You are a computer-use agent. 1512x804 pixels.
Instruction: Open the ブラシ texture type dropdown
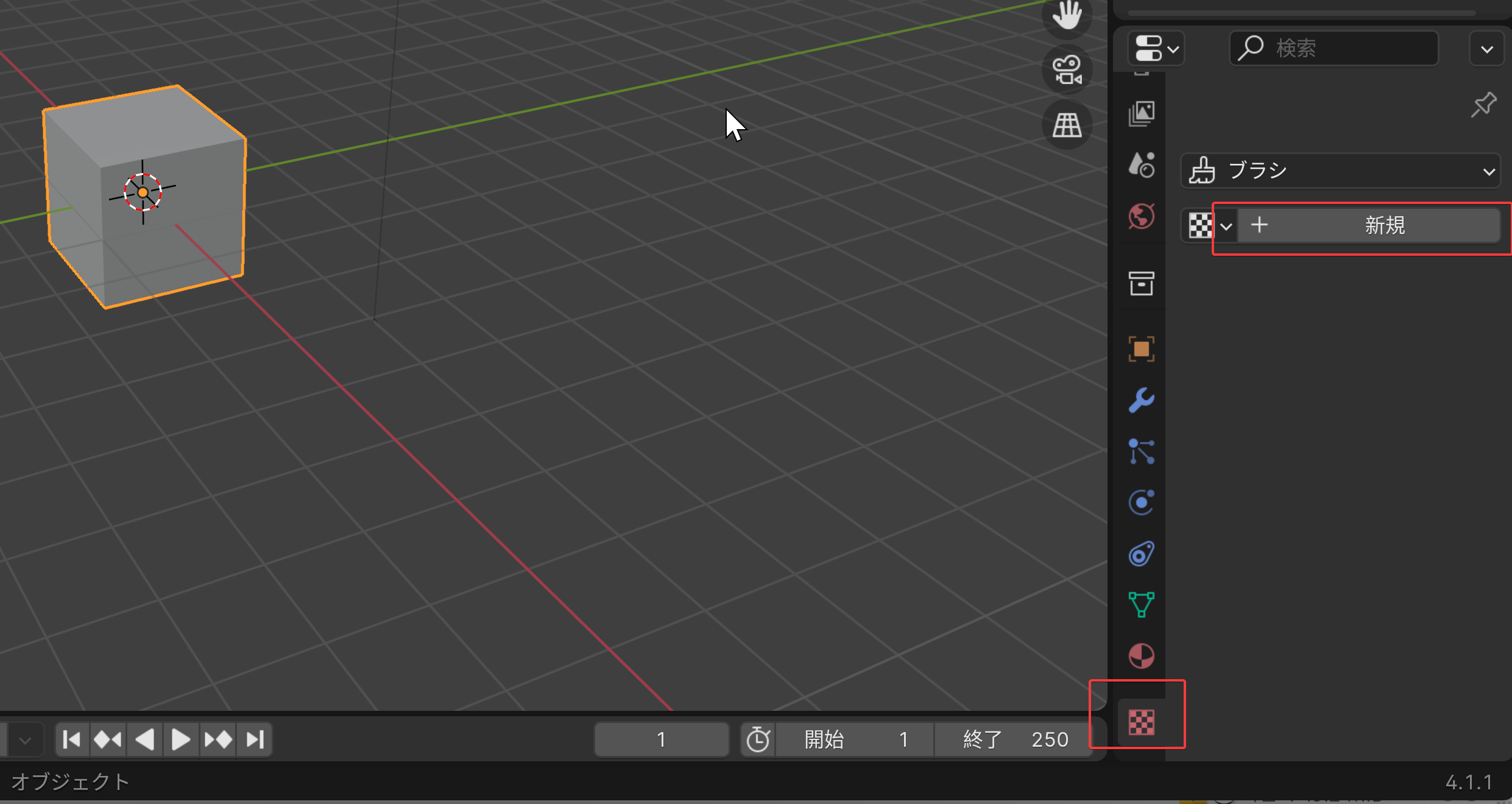click(x=1341, y=171)
